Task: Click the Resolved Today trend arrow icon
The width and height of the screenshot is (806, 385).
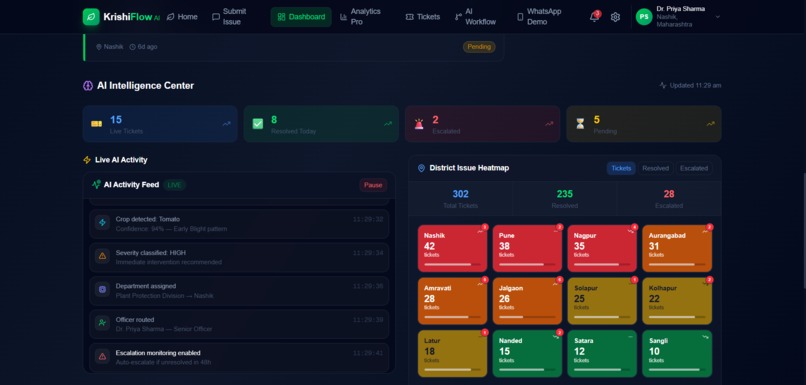Action: tap(388, 124)
